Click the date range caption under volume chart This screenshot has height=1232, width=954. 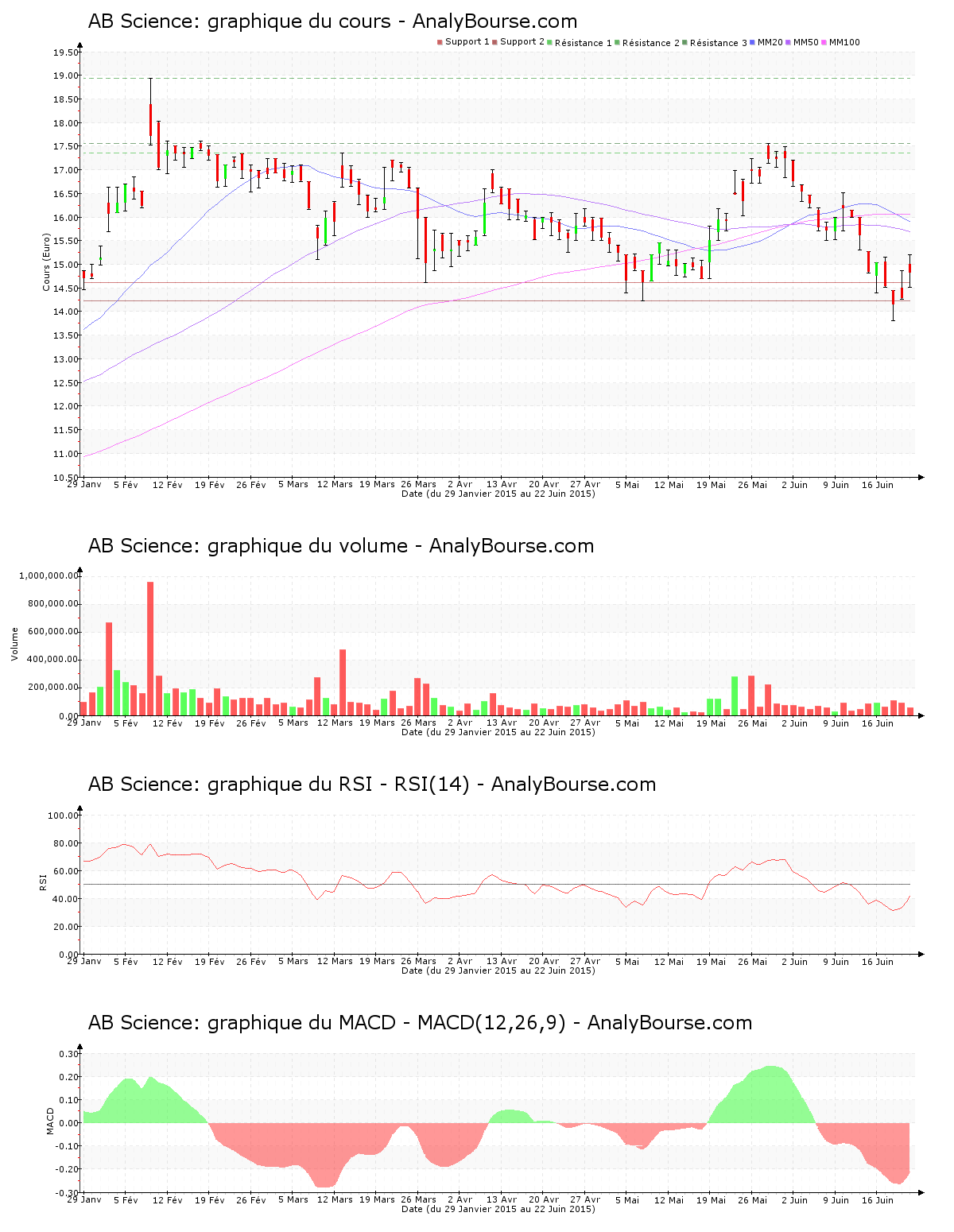[x=498, y=732]
